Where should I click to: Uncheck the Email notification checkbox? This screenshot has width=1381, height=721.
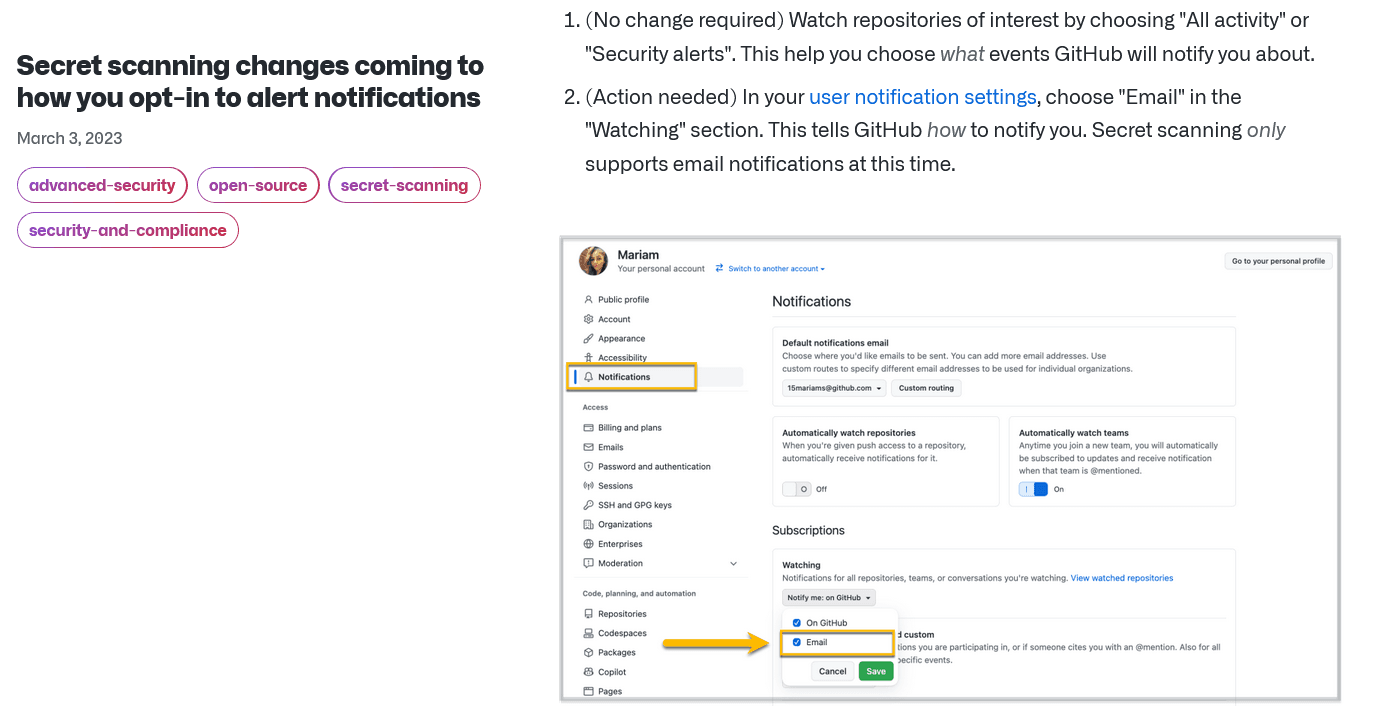click(797, 642)
